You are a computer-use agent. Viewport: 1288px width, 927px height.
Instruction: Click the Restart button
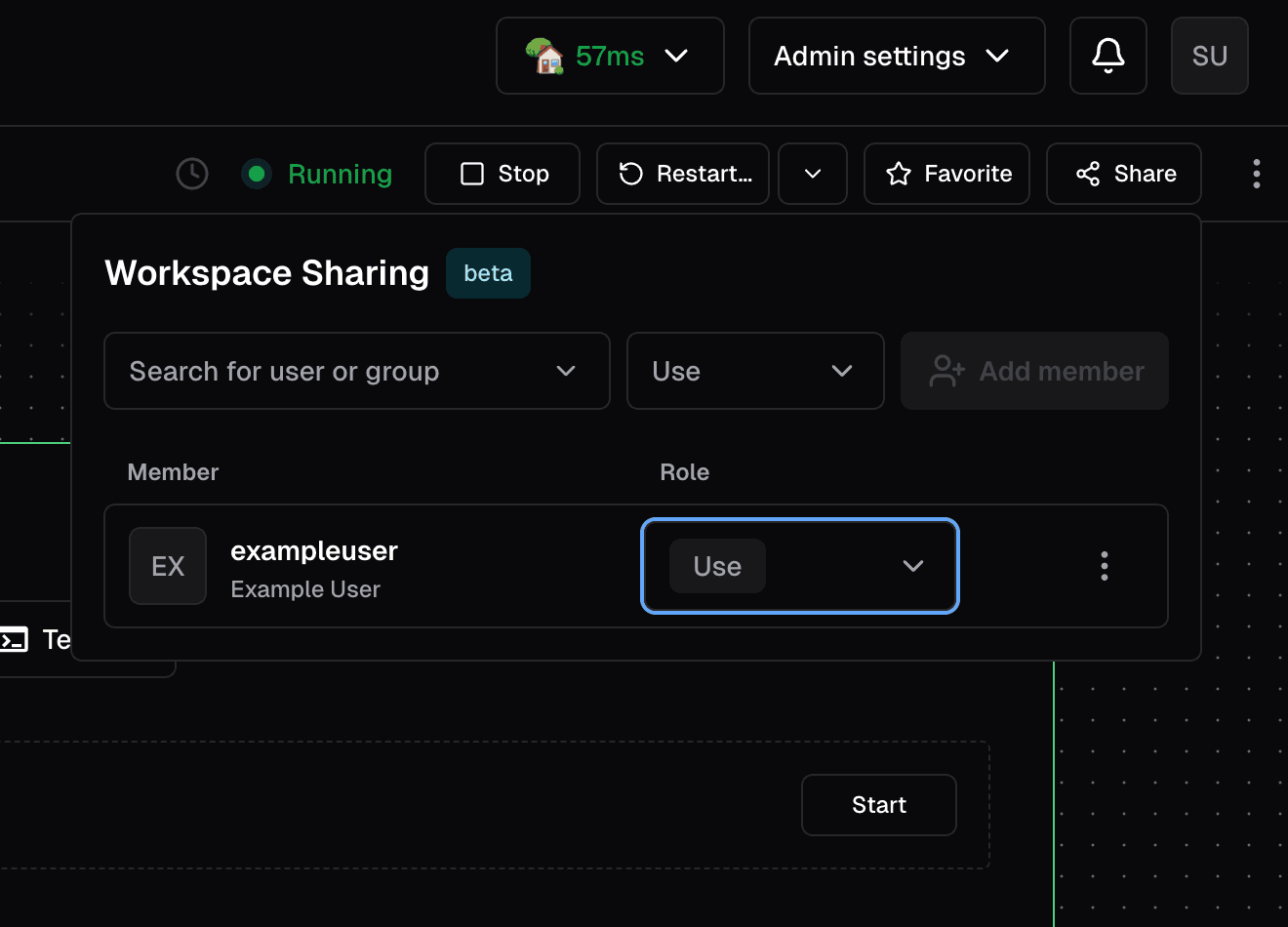(x=683, y=174)
